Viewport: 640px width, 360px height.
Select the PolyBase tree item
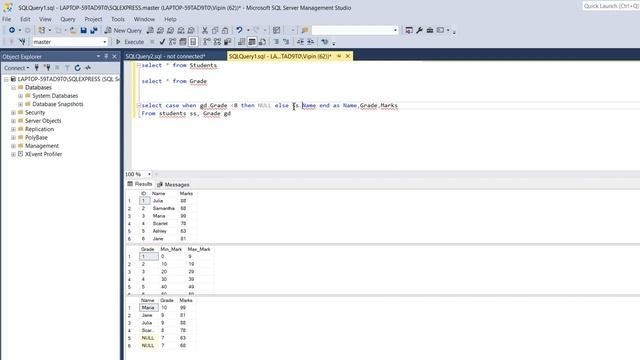[x=36, y=138]
